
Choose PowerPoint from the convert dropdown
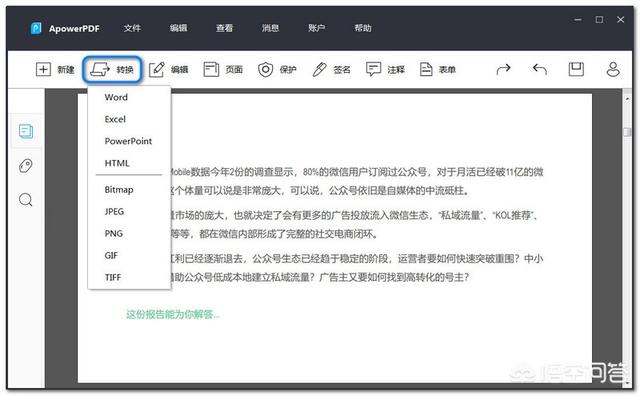coord(129,141)
